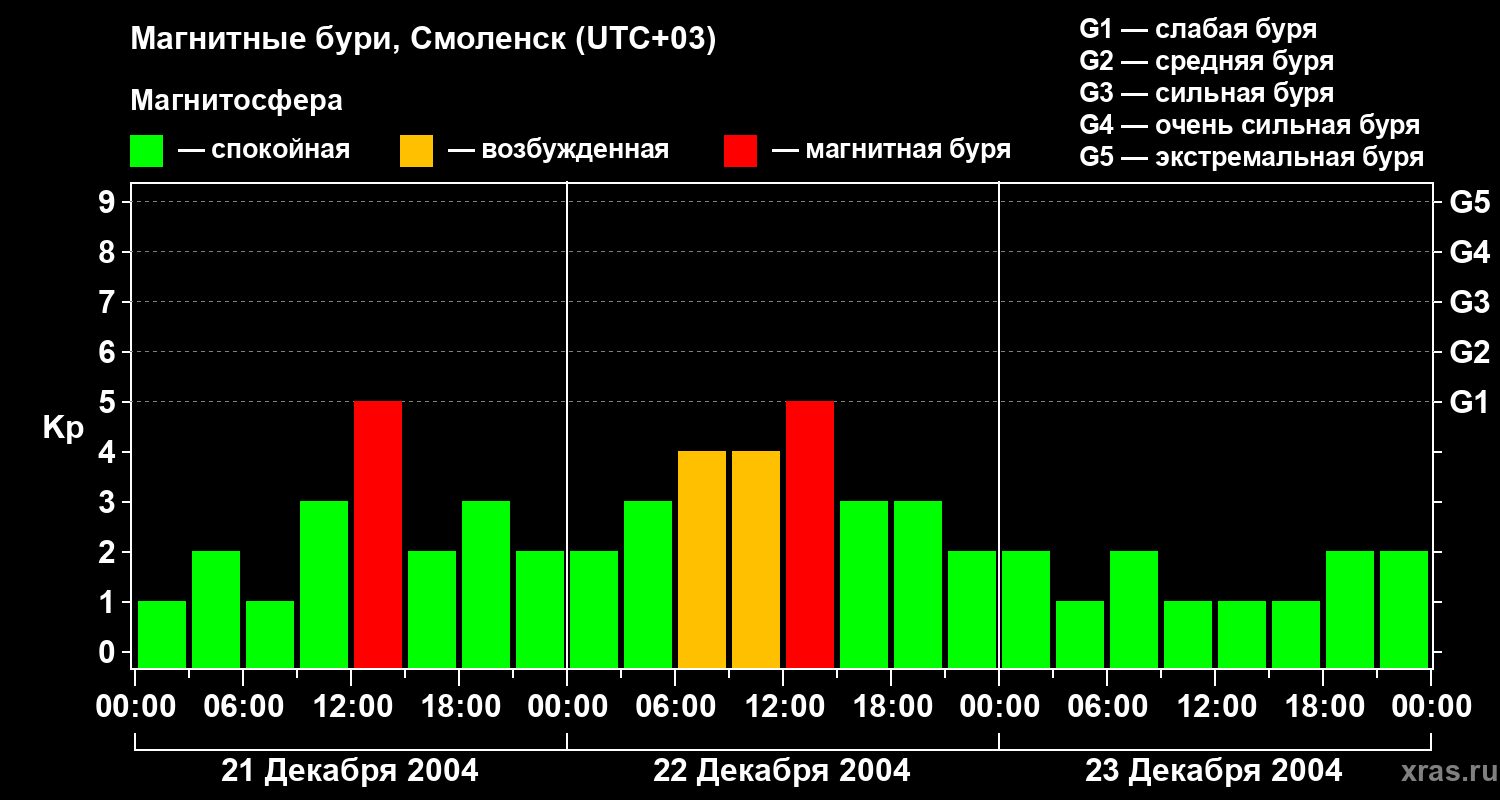
Task: Click the Kp 3 bar before 21 Декабря's red bar
Action: click(324, 585)
